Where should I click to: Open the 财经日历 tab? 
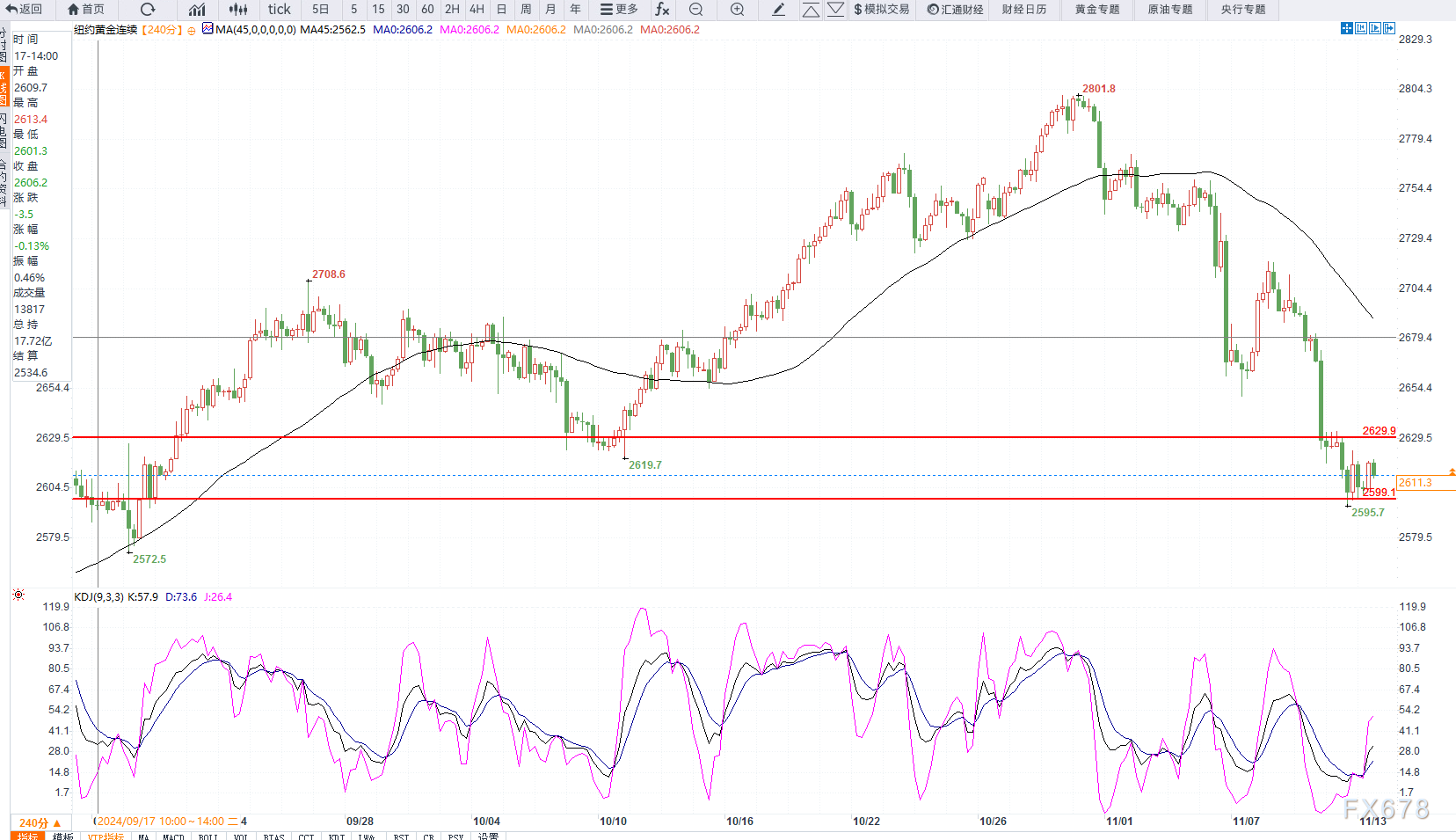pos(1024,10)
